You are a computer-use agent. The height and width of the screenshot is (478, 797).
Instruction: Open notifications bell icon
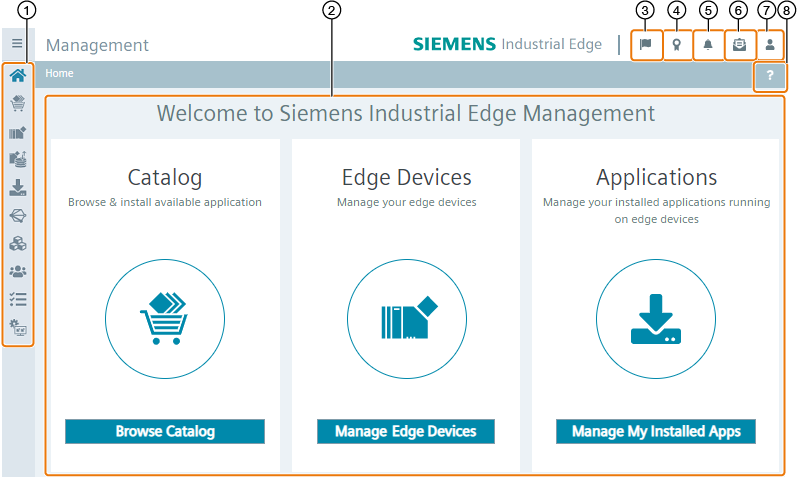[x=708, y=45]
